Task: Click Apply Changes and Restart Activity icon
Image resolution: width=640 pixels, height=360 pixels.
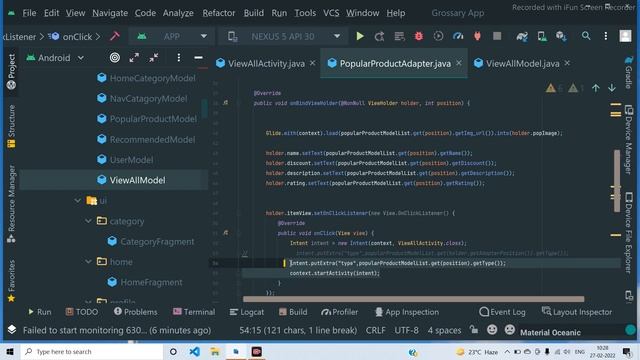Action: coord(379,36)
